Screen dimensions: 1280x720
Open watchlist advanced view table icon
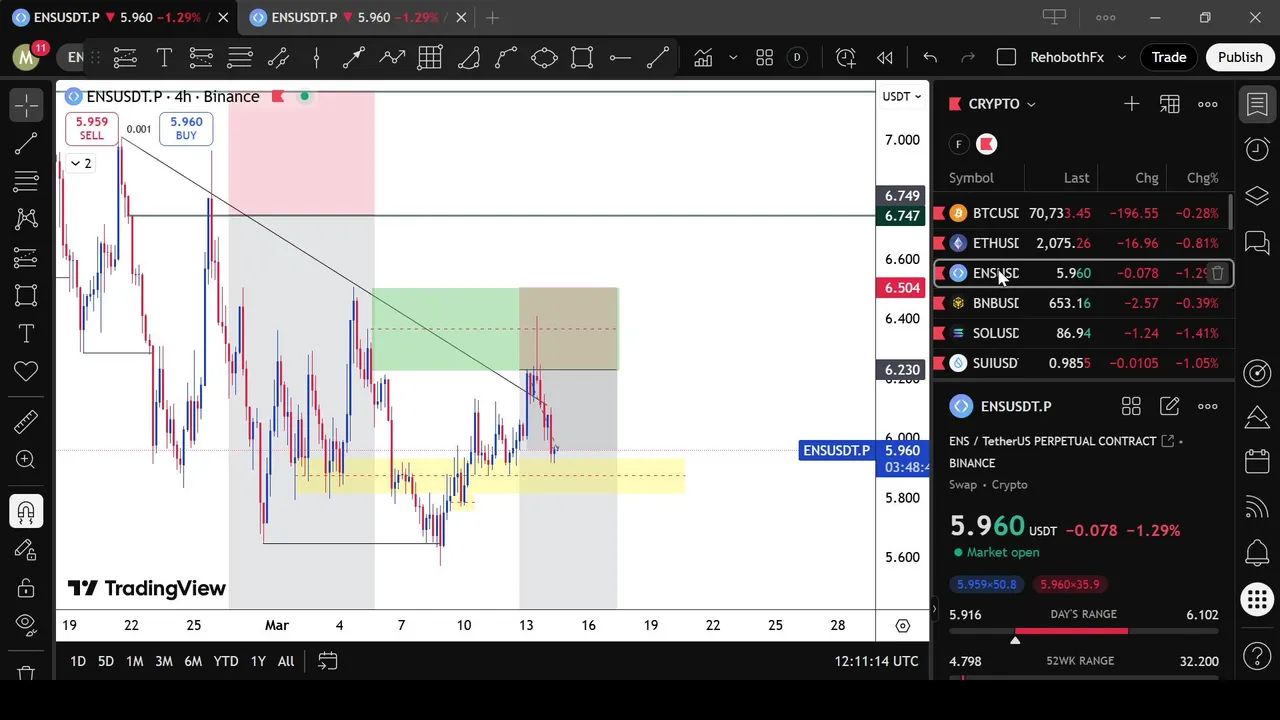click(x=1169, y=104)
